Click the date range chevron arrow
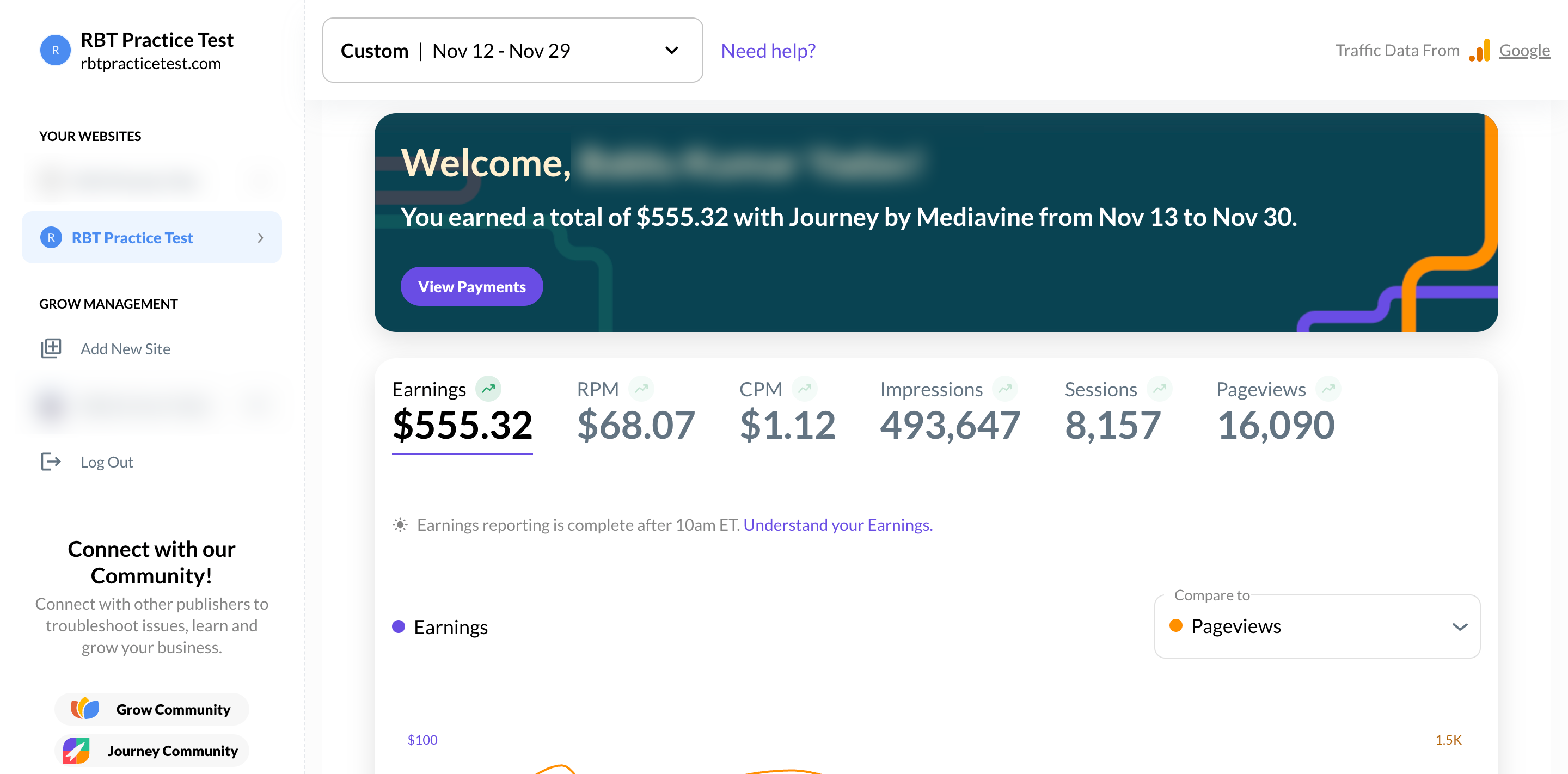The image size is (1568, 774). coord(671,51)
